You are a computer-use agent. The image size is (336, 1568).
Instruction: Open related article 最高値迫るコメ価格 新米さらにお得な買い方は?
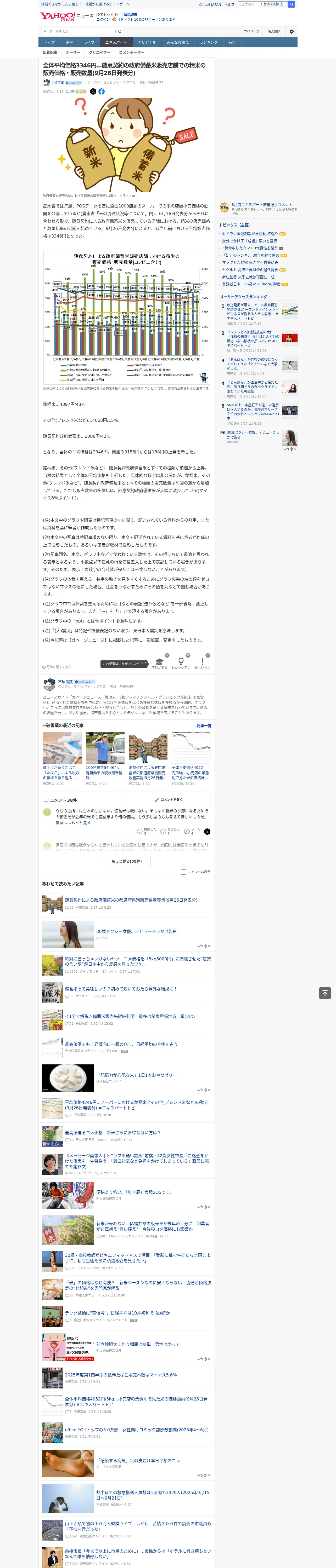(x=113, y=1133)
